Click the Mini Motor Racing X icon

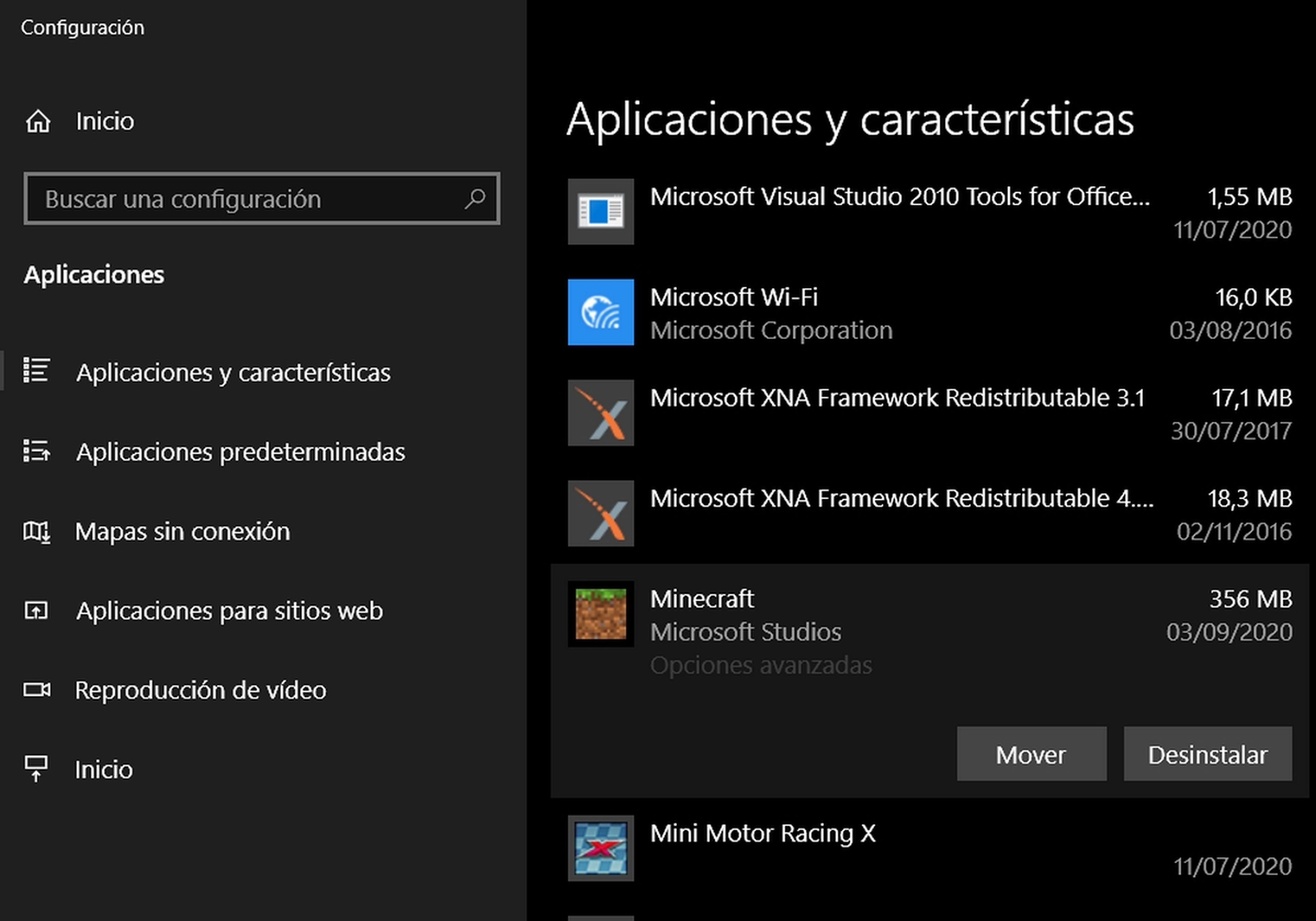click(x=601, y=848)
